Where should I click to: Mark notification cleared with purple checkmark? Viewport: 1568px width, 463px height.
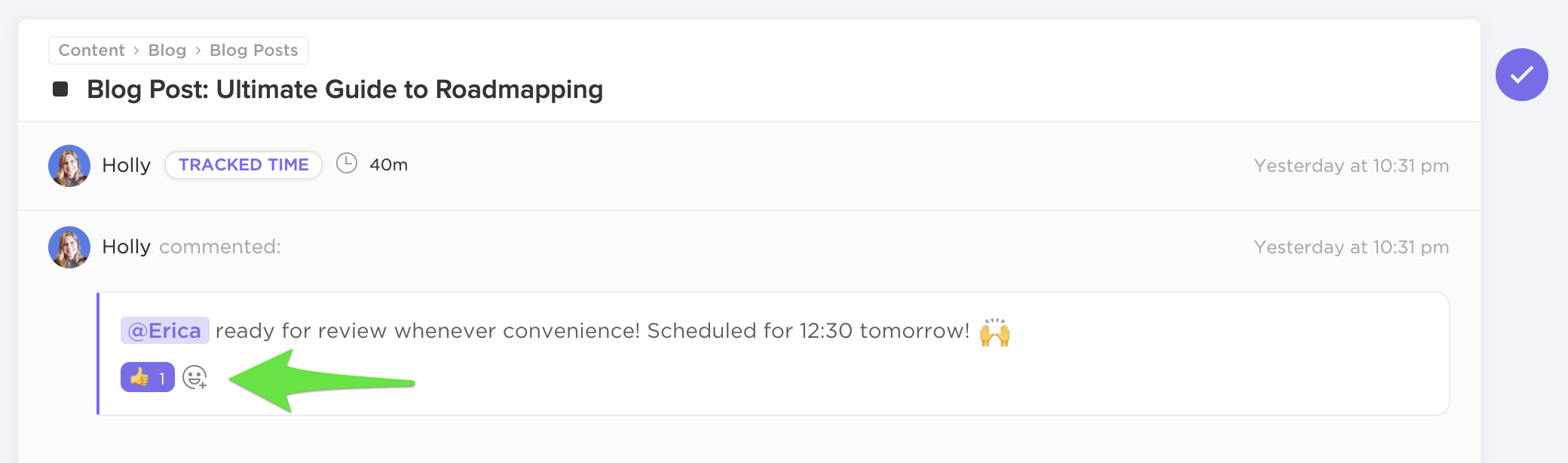pyautogui.click(x=1521, y=75)
